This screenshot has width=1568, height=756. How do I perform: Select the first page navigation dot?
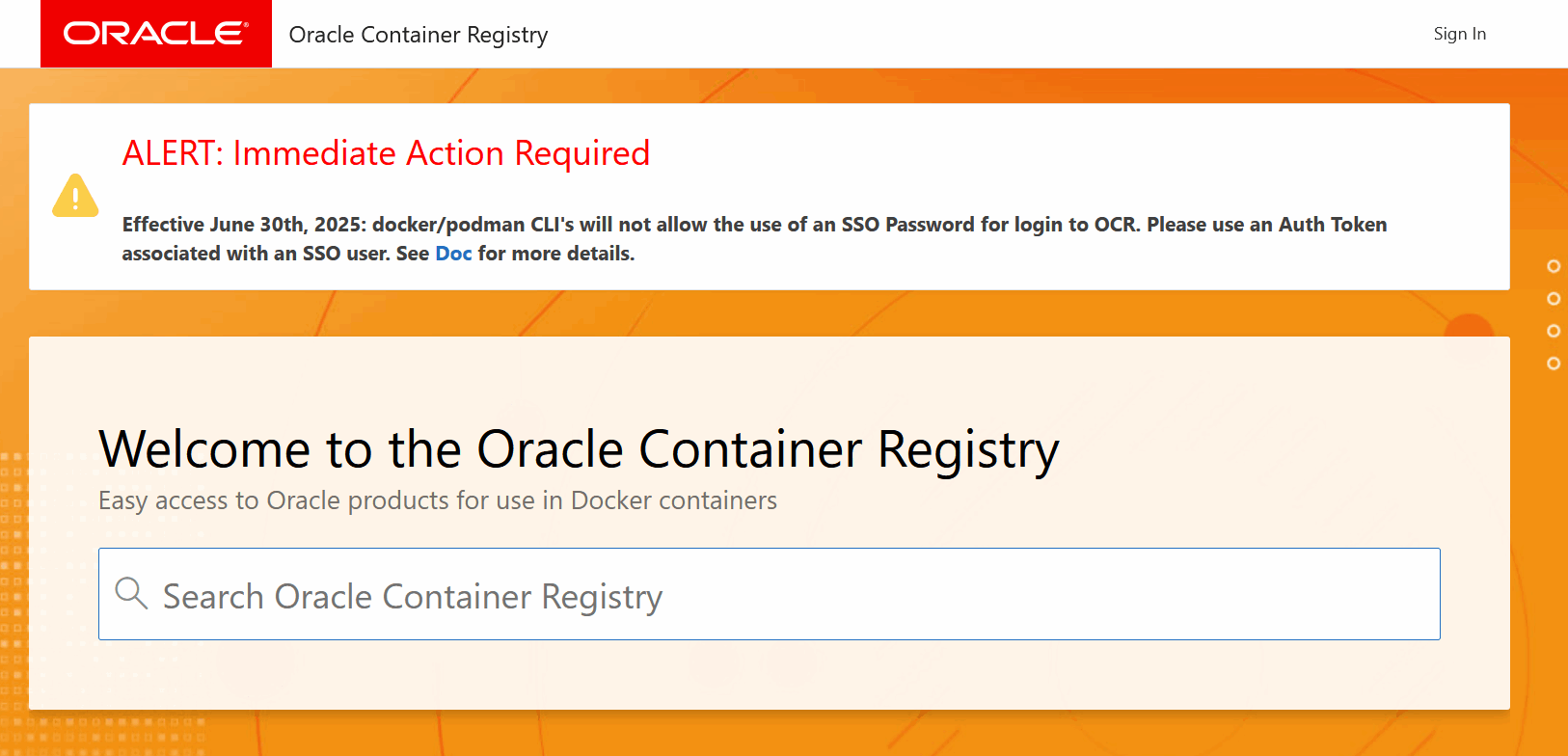pyautogui.click(x=1554, y=266)
